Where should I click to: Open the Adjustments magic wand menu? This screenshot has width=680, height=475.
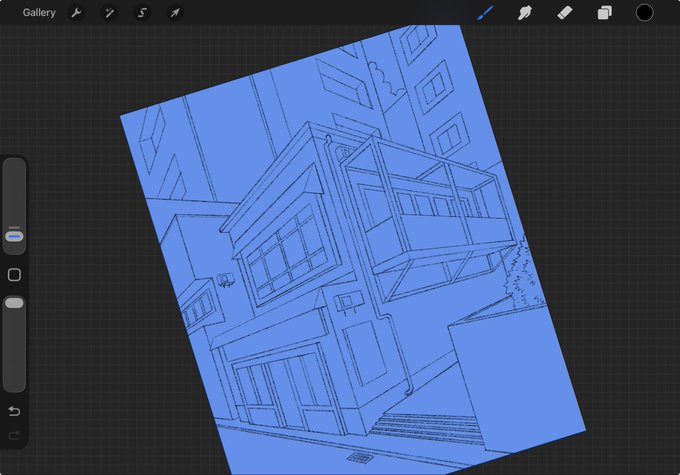click(x=109, y=13)
